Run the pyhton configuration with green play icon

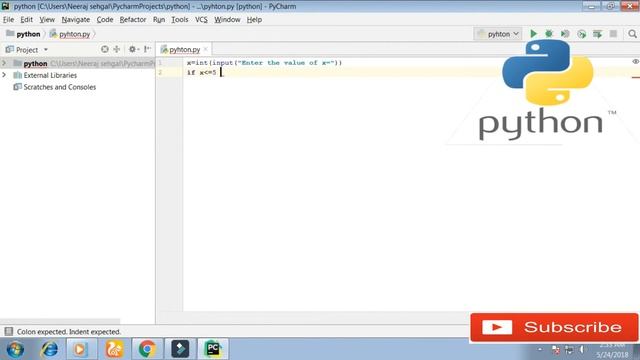533,34
